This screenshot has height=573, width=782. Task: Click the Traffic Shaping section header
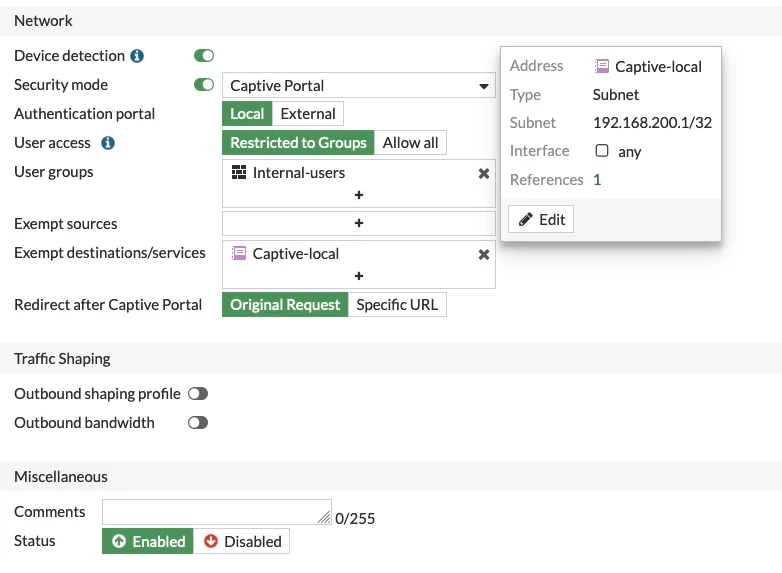coord(391,359)
